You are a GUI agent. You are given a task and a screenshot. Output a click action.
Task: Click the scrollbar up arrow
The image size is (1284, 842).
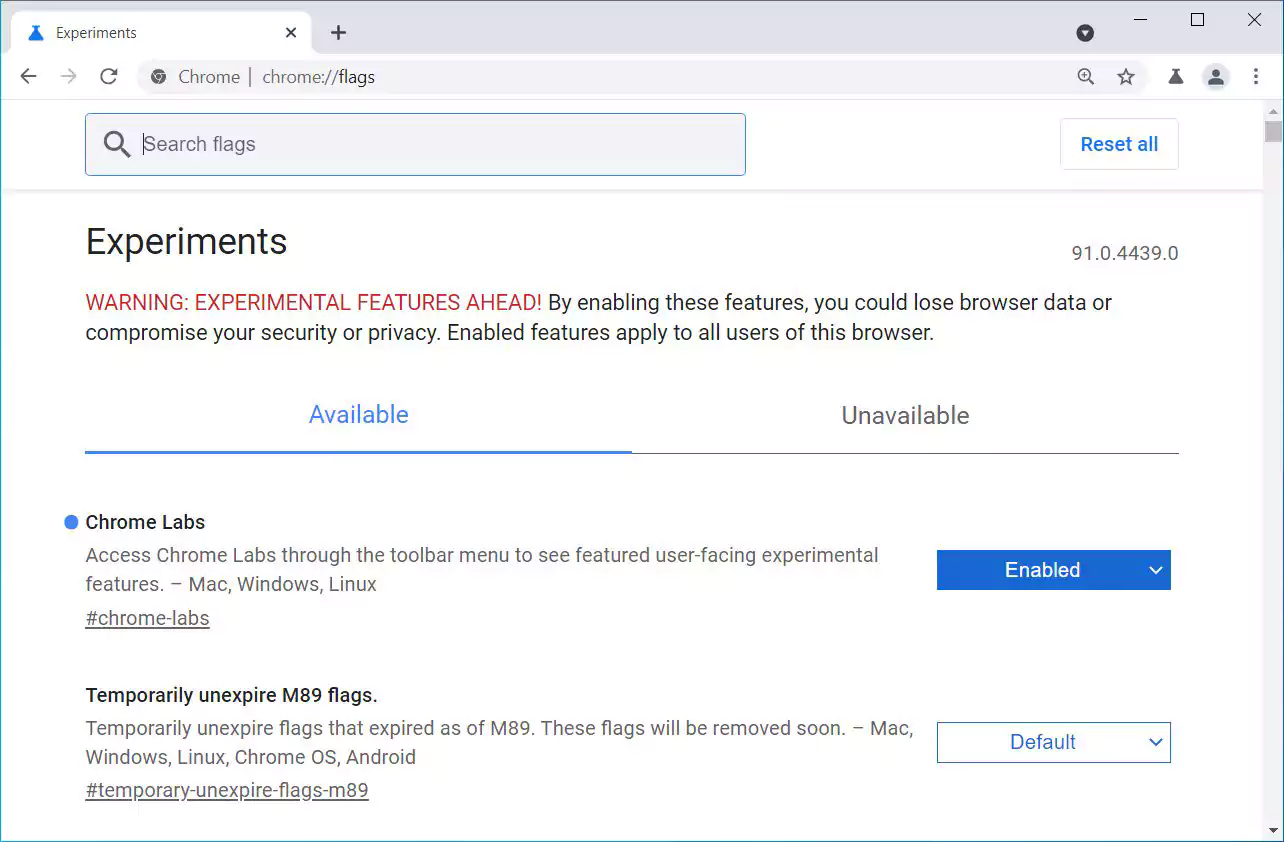point(1273,110)
